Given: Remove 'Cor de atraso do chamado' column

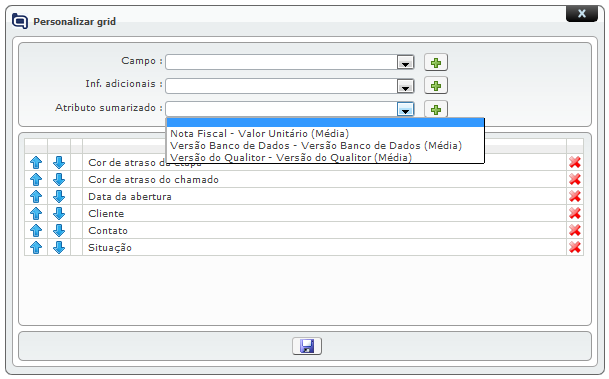Looking at the screenshot, I should (575, 179).
